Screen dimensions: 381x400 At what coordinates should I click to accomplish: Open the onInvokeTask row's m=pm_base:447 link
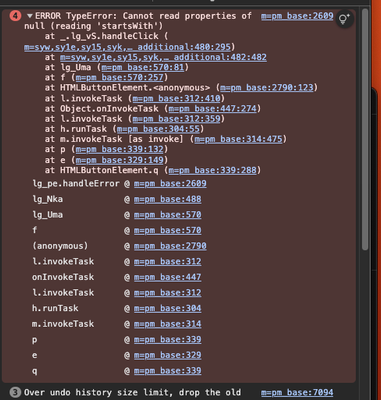click(167, 277)
